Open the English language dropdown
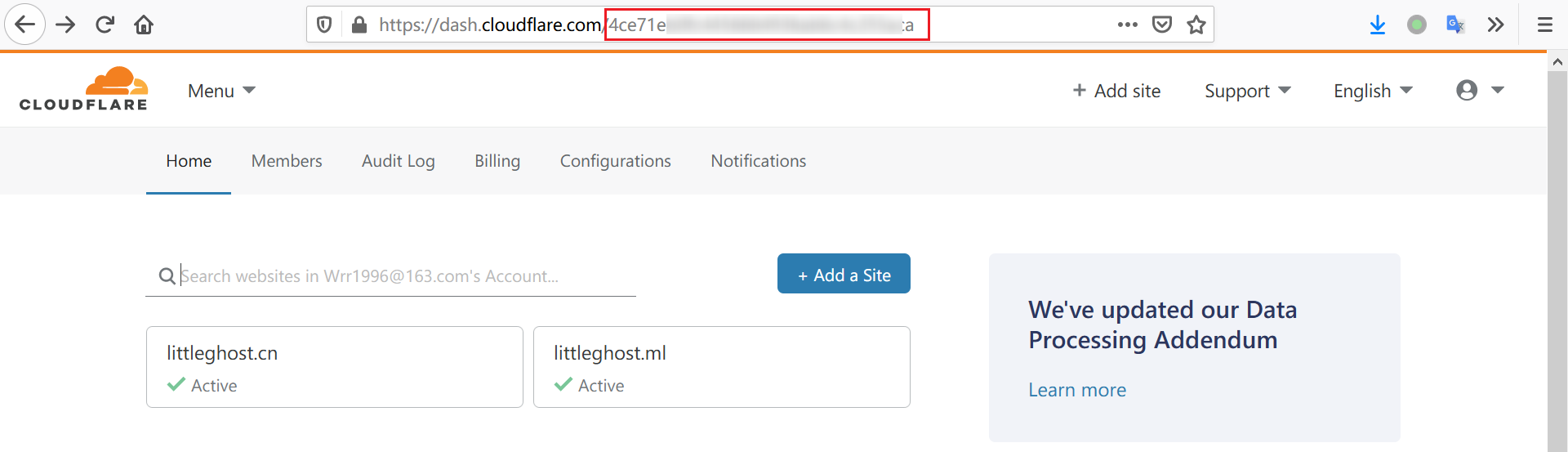1568x452 pixels. click(x=1372, y=91)
